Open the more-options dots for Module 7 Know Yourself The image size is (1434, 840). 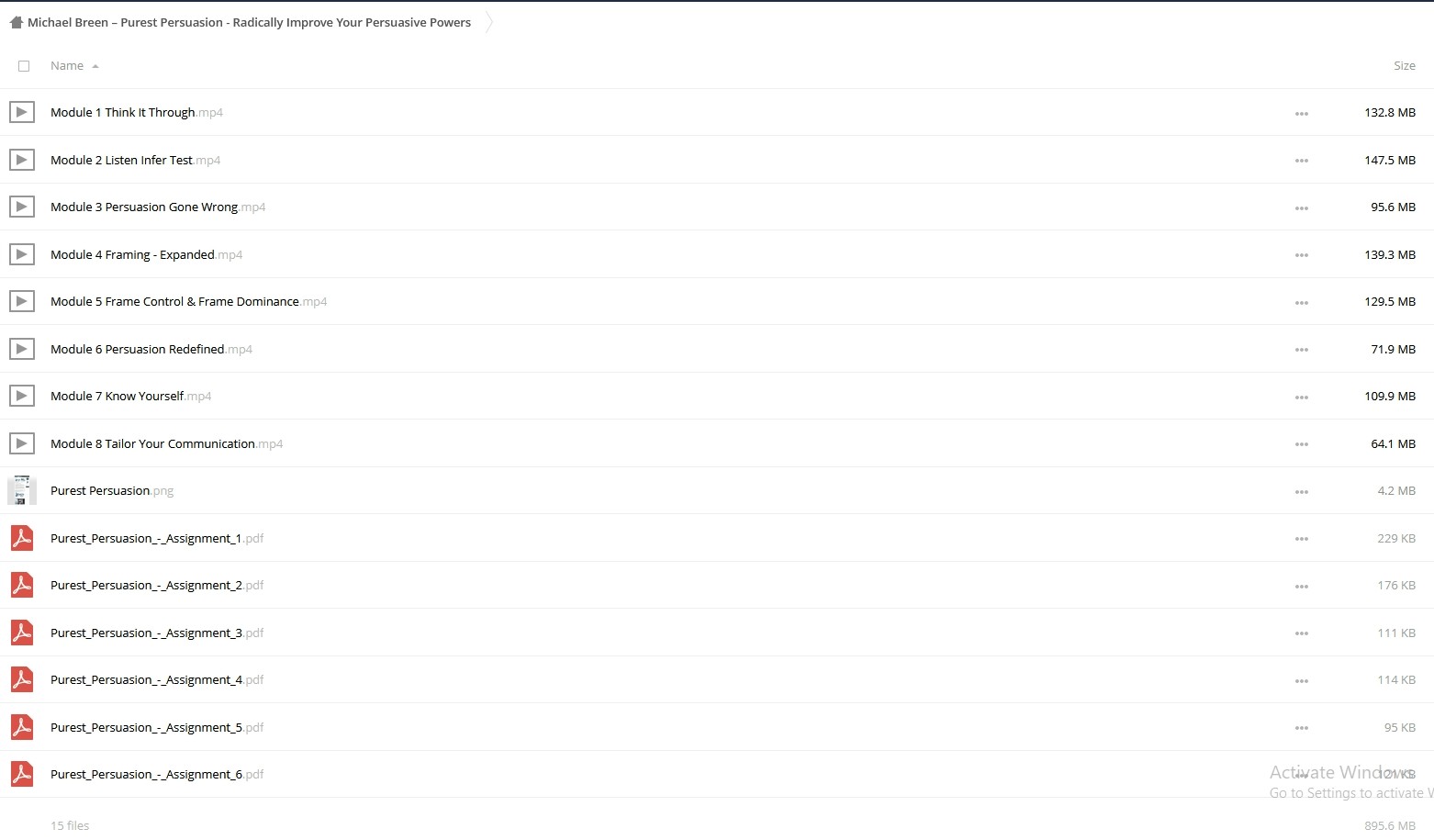click(1302, 398)
